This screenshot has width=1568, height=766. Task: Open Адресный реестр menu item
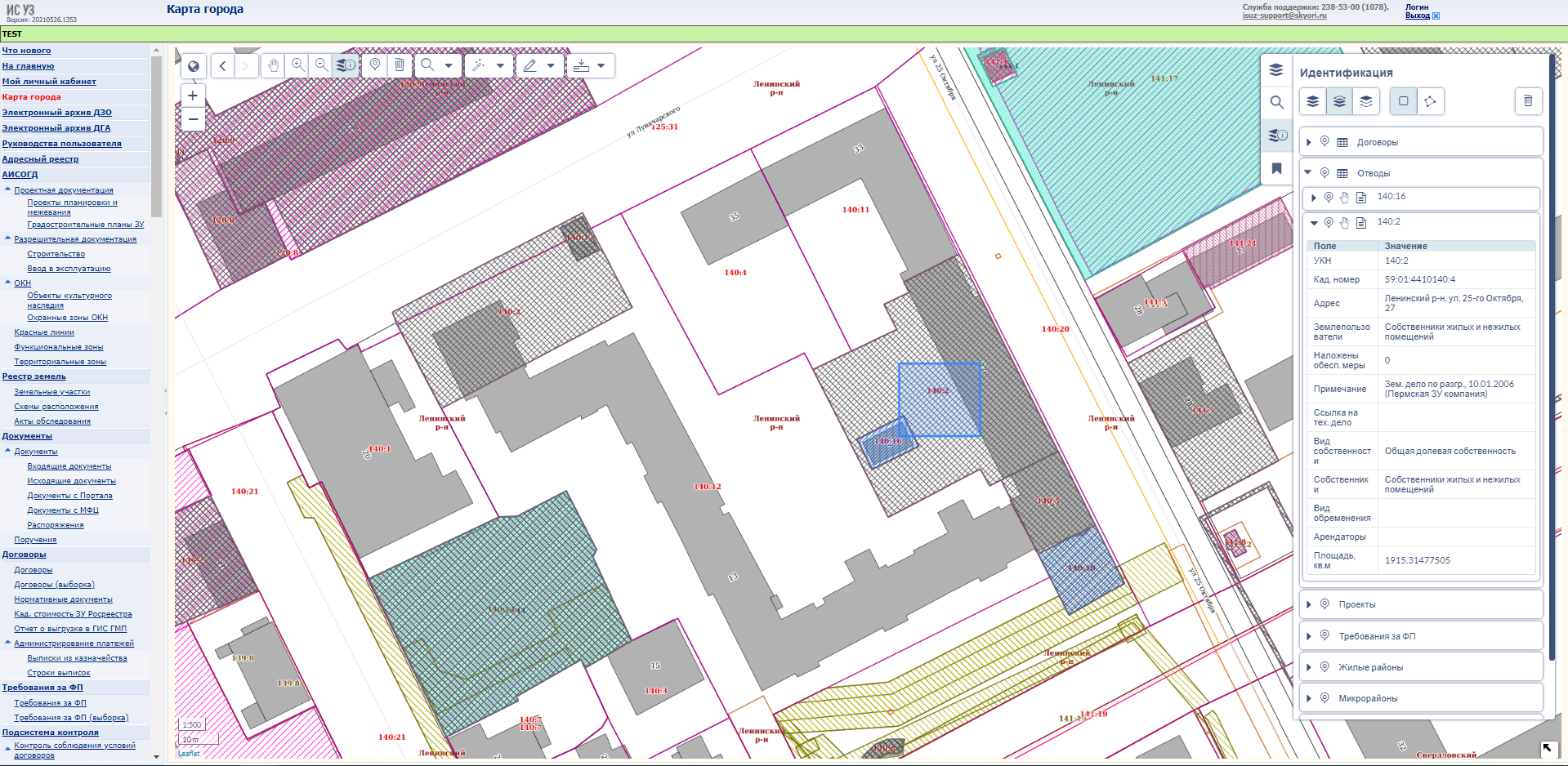(40, 159)
